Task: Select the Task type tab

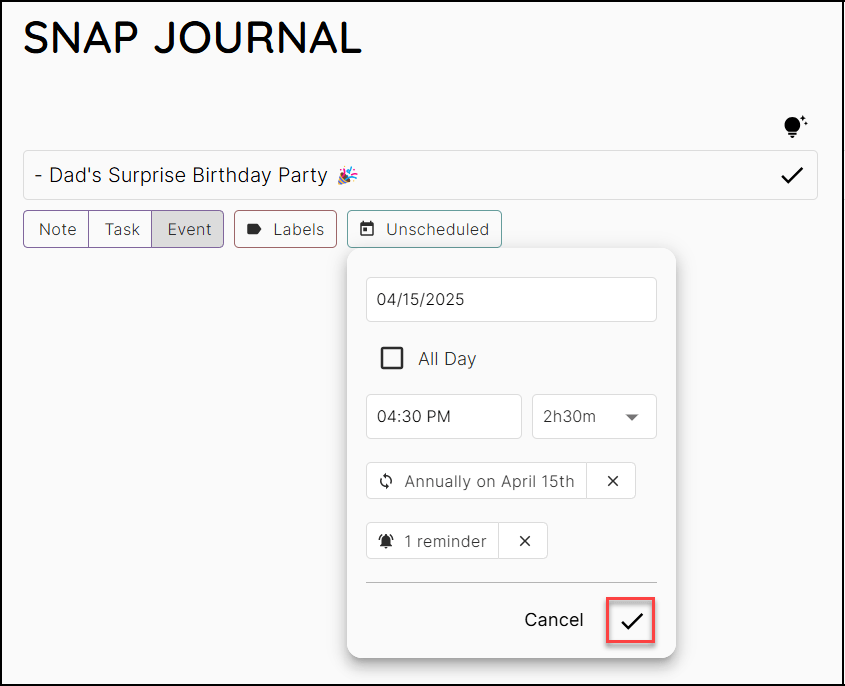Action: [121, 229]
